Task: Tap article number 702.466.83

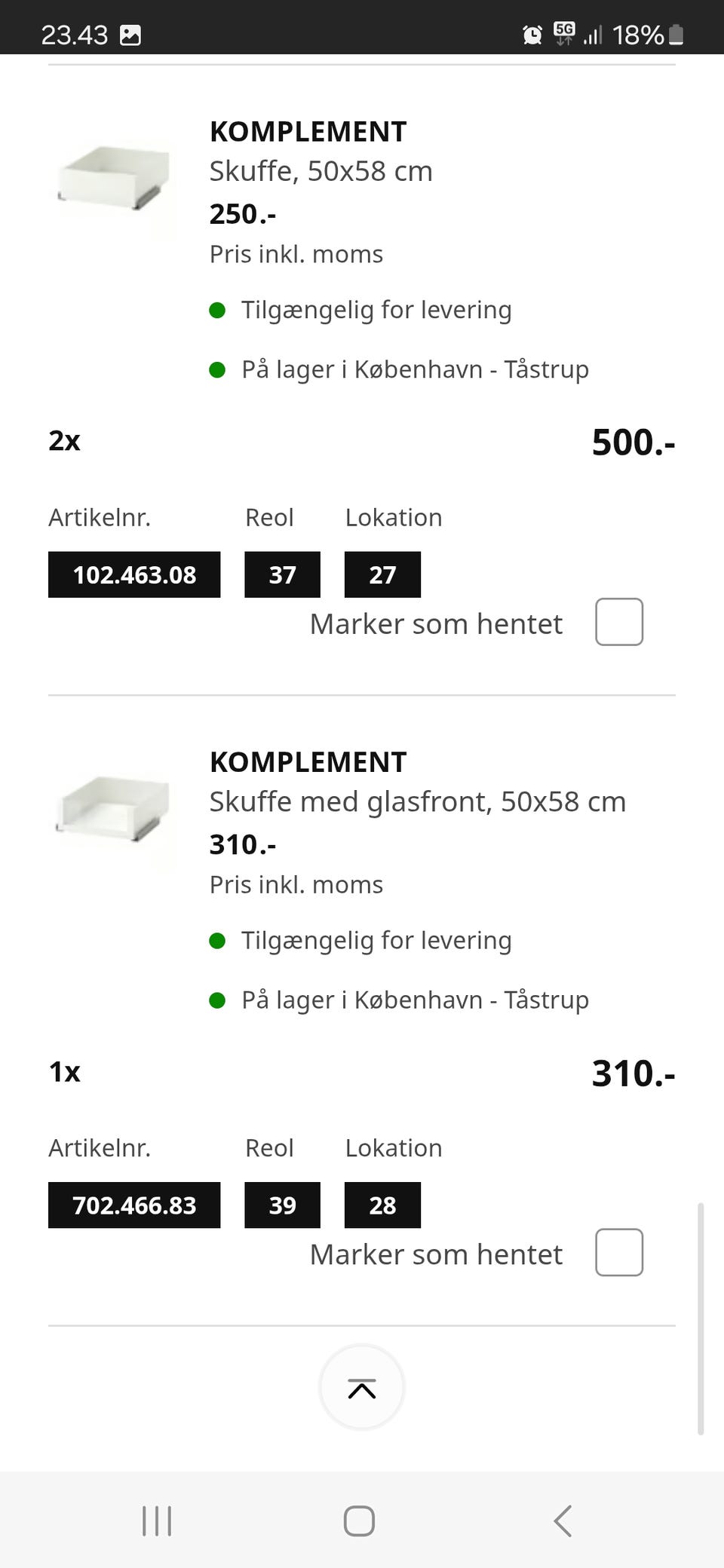Action: point(134,1205)
